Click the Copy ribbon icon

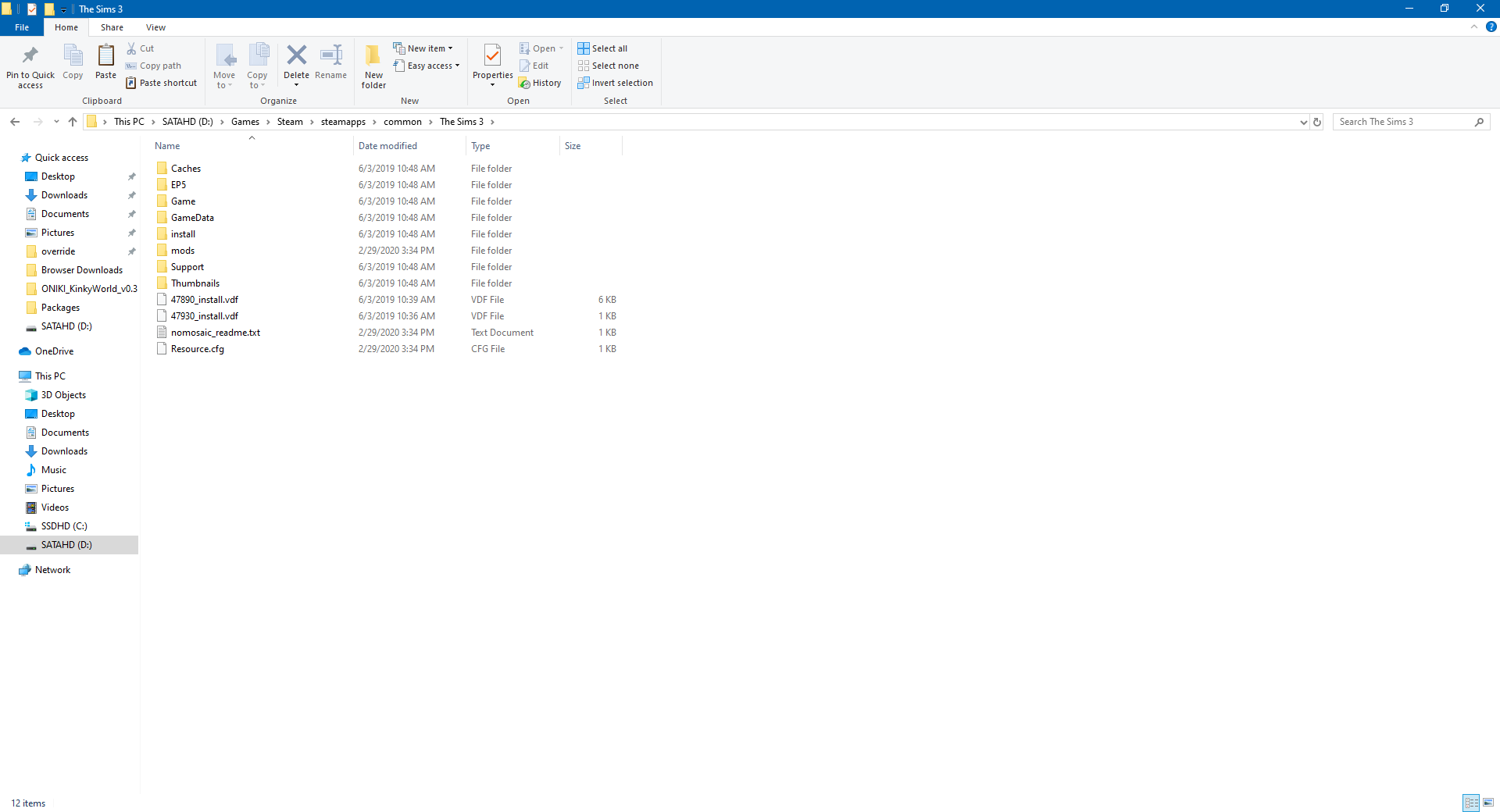click(x=73, y=56)
